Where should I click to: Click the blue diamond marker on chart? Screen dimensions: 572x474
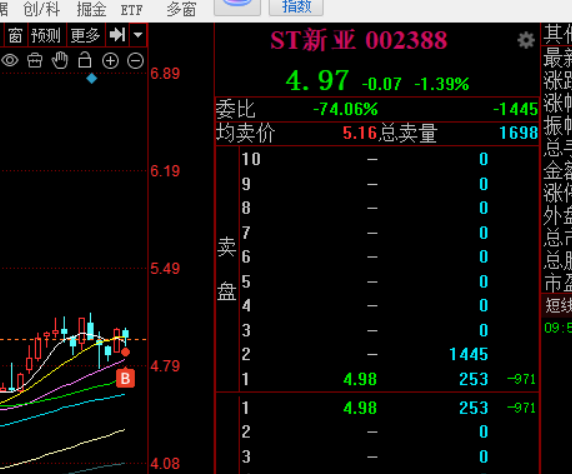point(92,78)
